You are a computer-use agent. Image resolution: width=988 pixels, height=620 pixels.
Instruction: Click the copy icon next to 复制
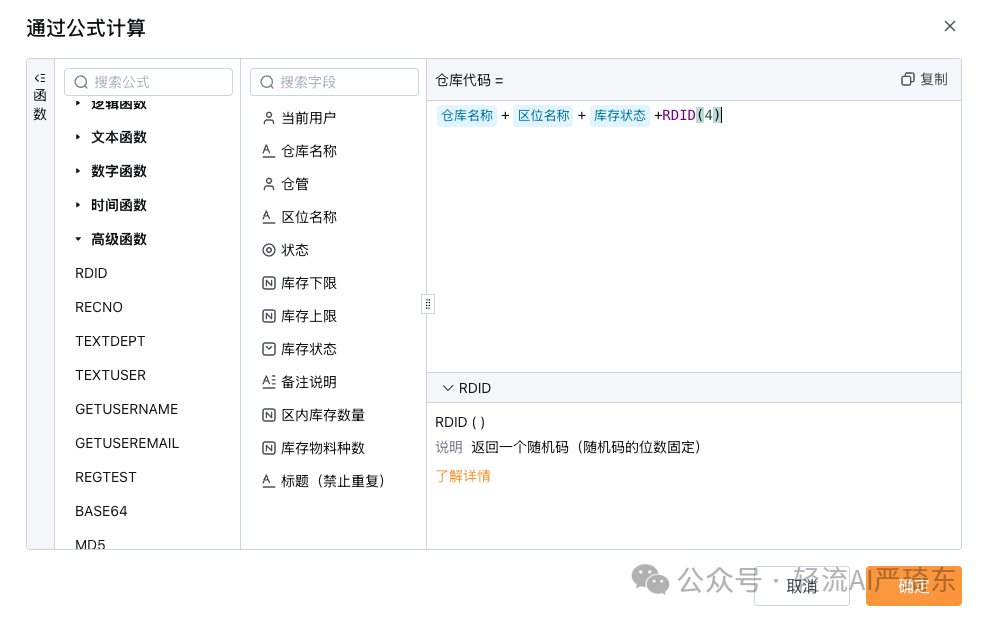[908, 78]
